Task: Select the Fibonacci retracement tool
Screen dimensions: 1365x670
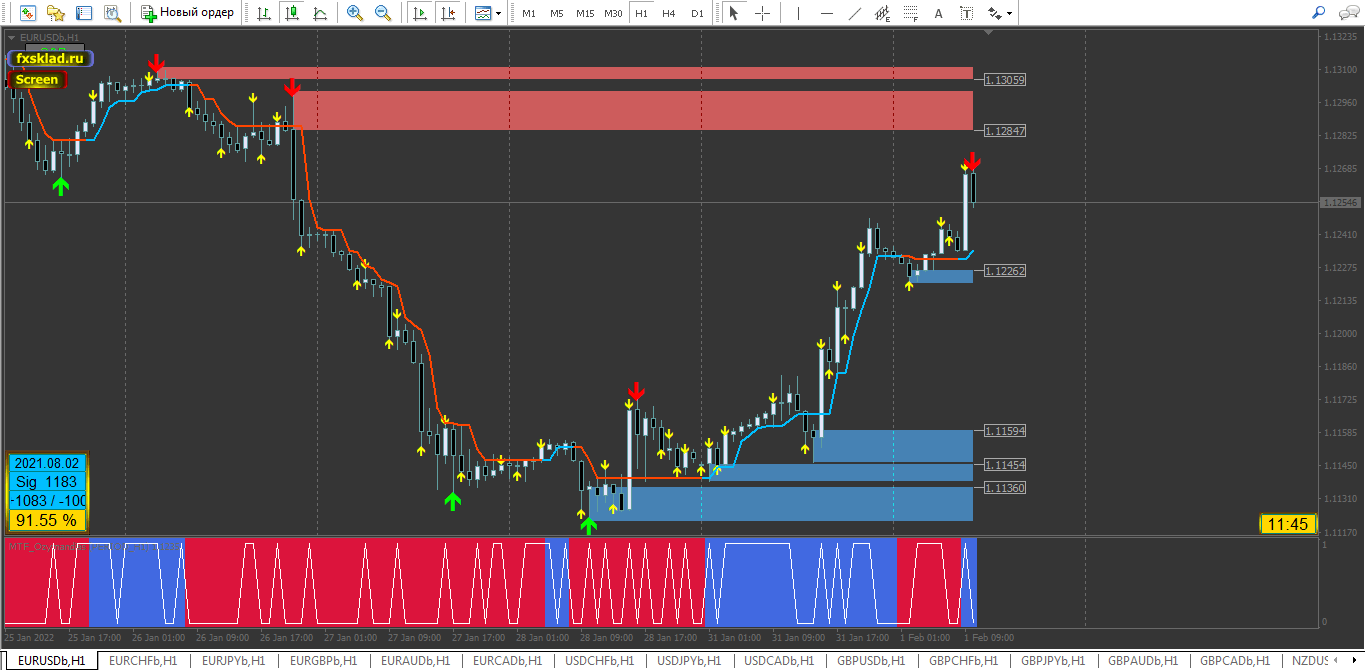Action: (910, 13)
